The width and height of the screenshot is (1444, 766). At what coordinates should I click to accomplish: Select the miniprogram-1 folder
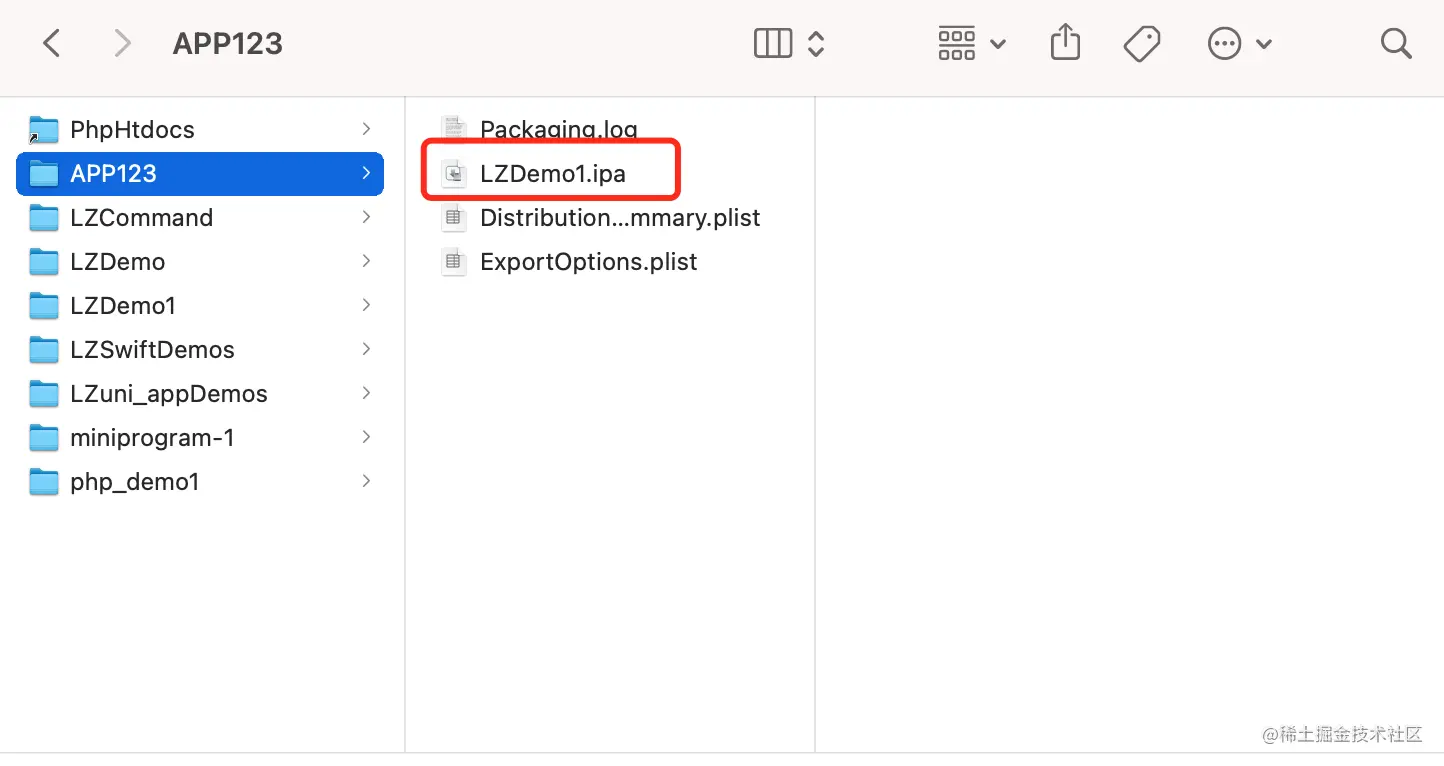click(x=152, y=438)
